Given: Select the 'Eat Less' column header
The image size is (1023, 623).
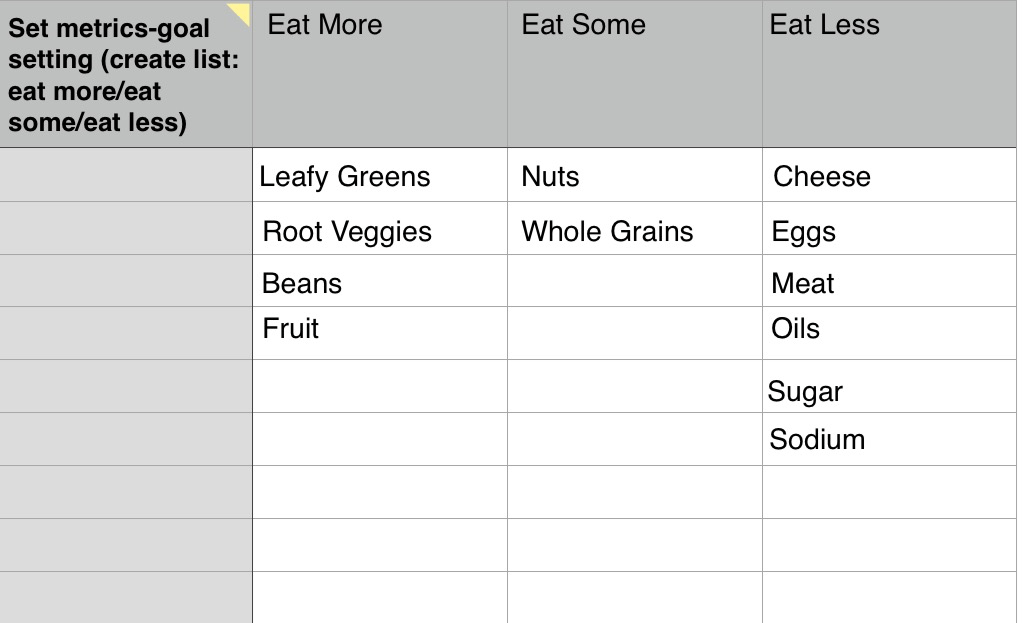Looking at the screenshot, I should coord(889,75).
